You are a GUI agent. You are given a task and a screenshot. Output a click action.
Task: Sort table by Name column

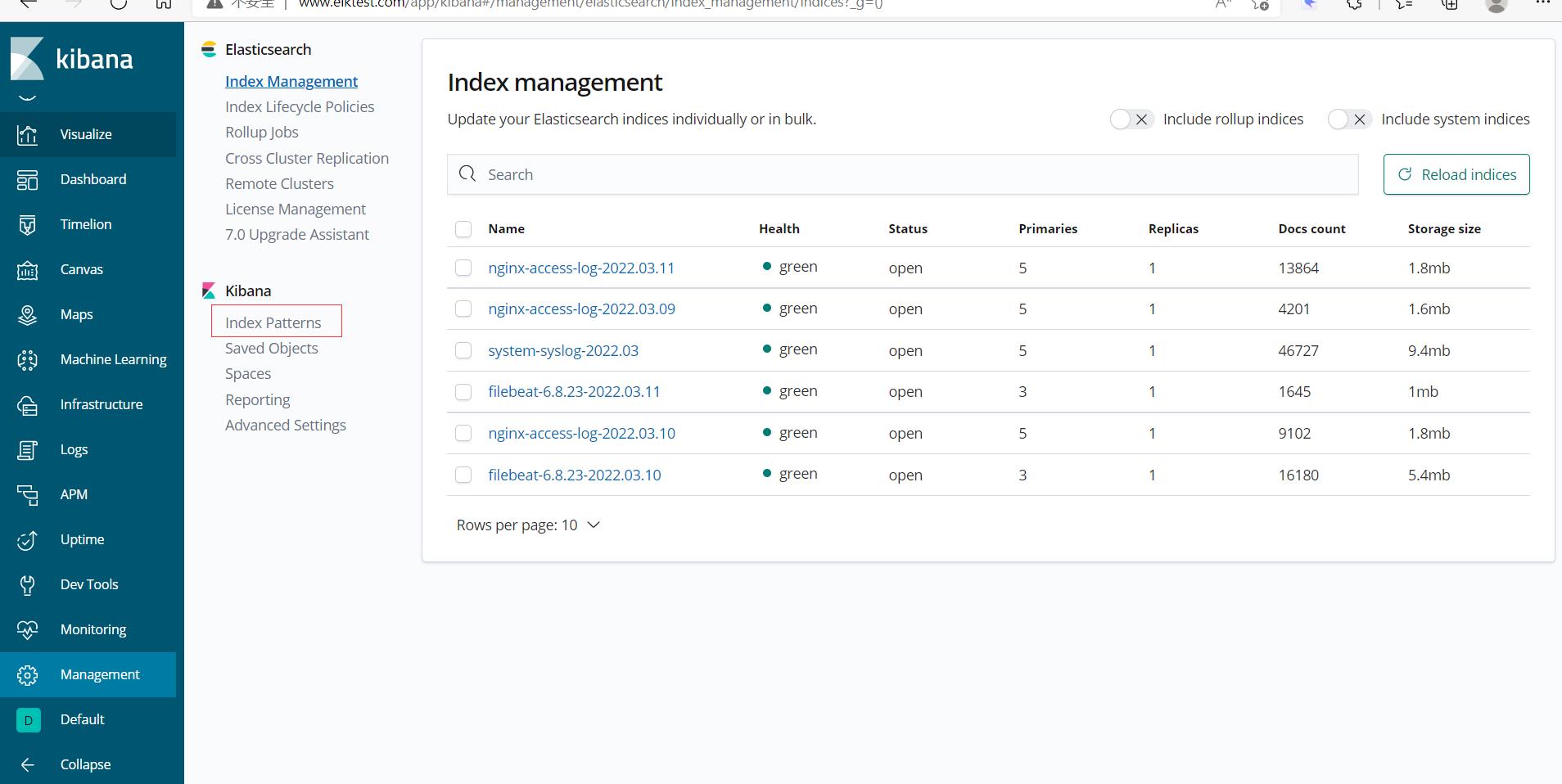pyautogui.click(x=506, y=229)
